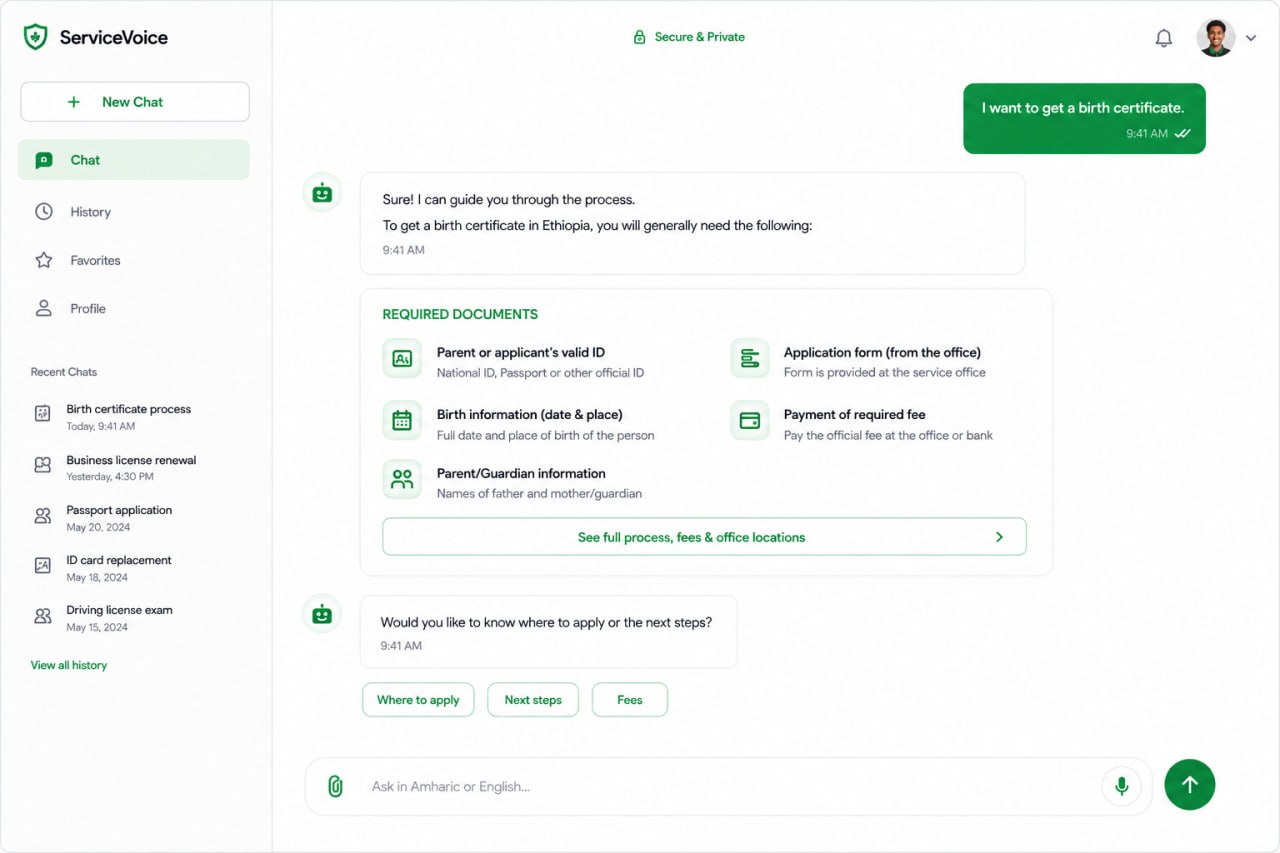Screen dimensions: 1280x853
Task: Click the ServiceVoice shield logo
Action: coord(35,37)
